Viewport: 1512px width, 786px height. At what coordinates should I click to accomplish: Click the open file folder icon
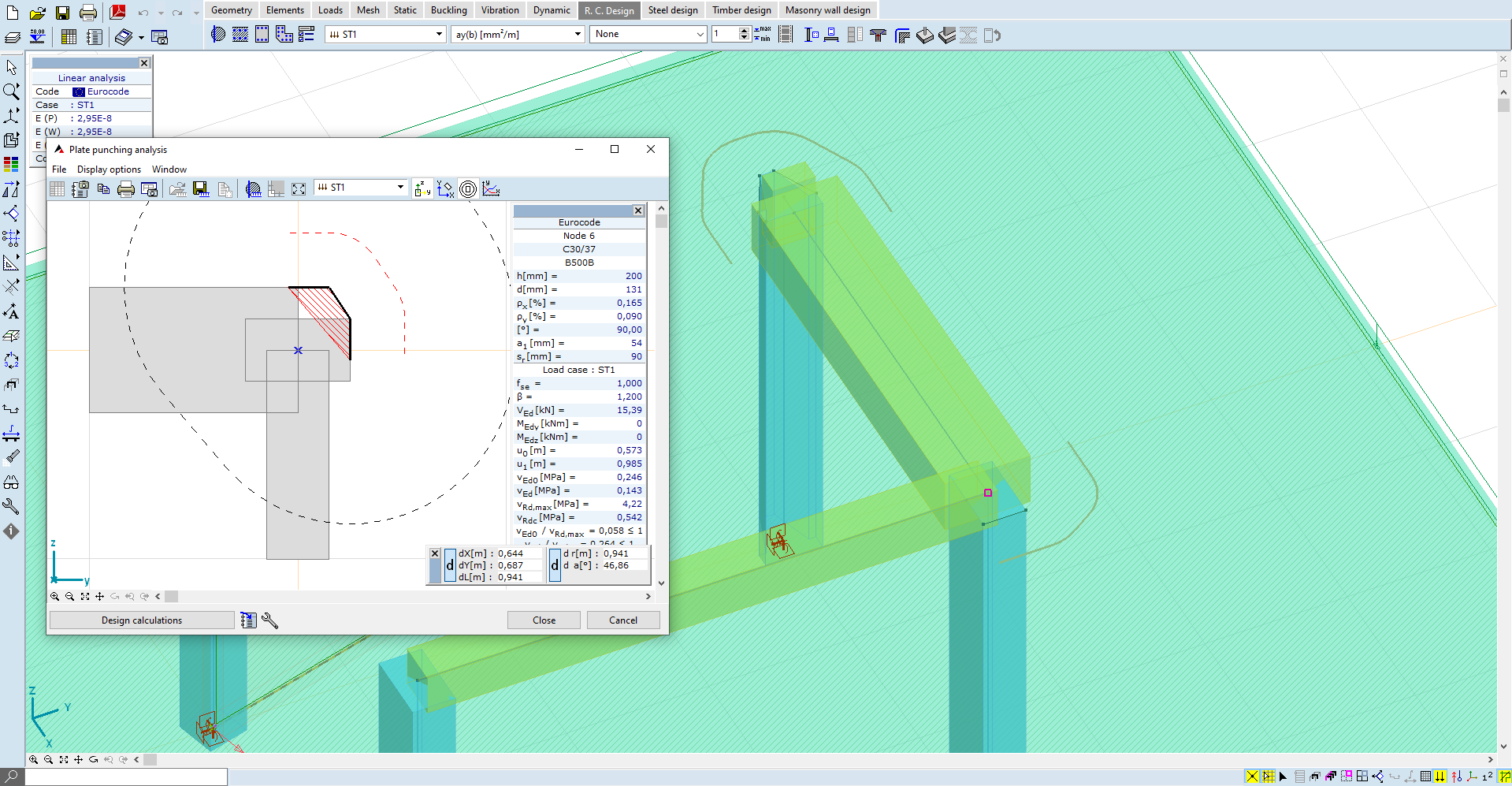click(x=37, y=13)
